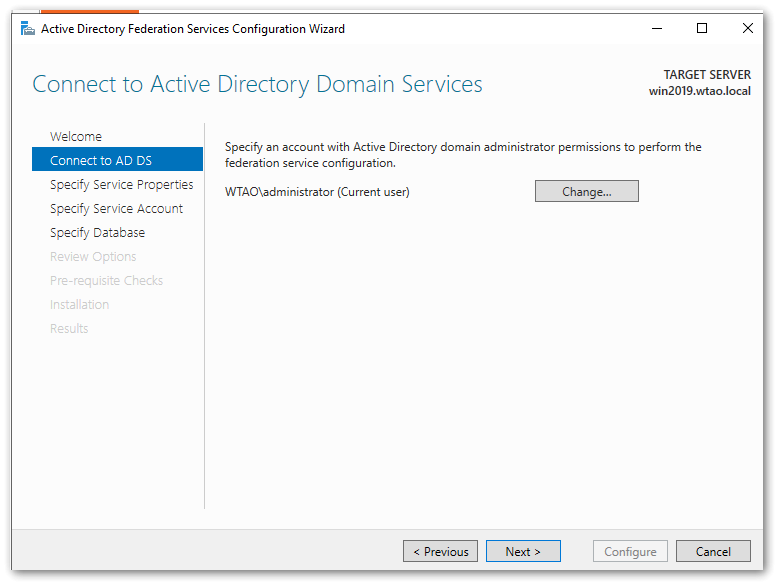Click the Installation step in sidebar
Viewport: 776px width, 583px height.
point(79,305)
